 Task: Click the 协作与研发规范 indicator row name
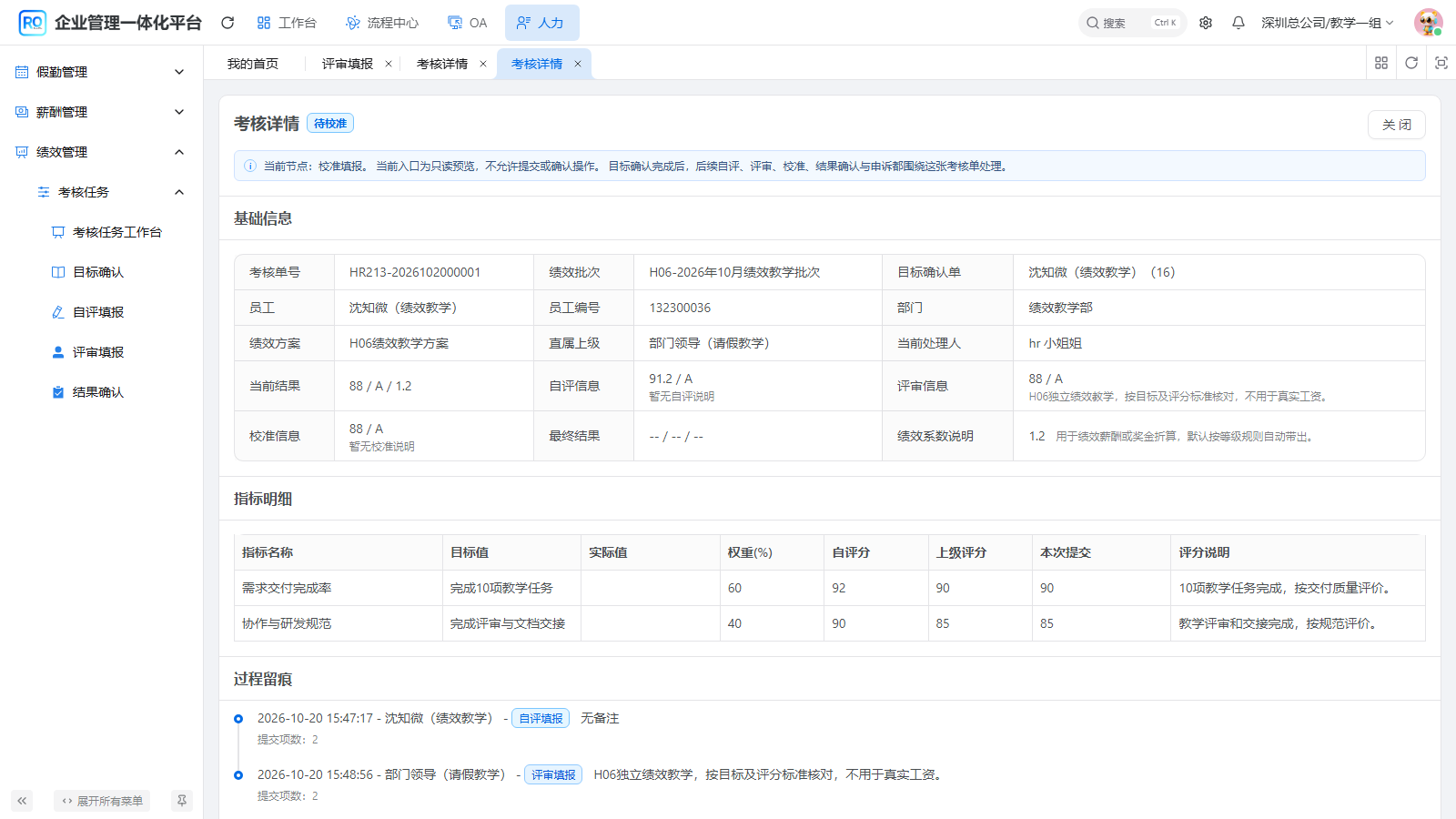287,623
